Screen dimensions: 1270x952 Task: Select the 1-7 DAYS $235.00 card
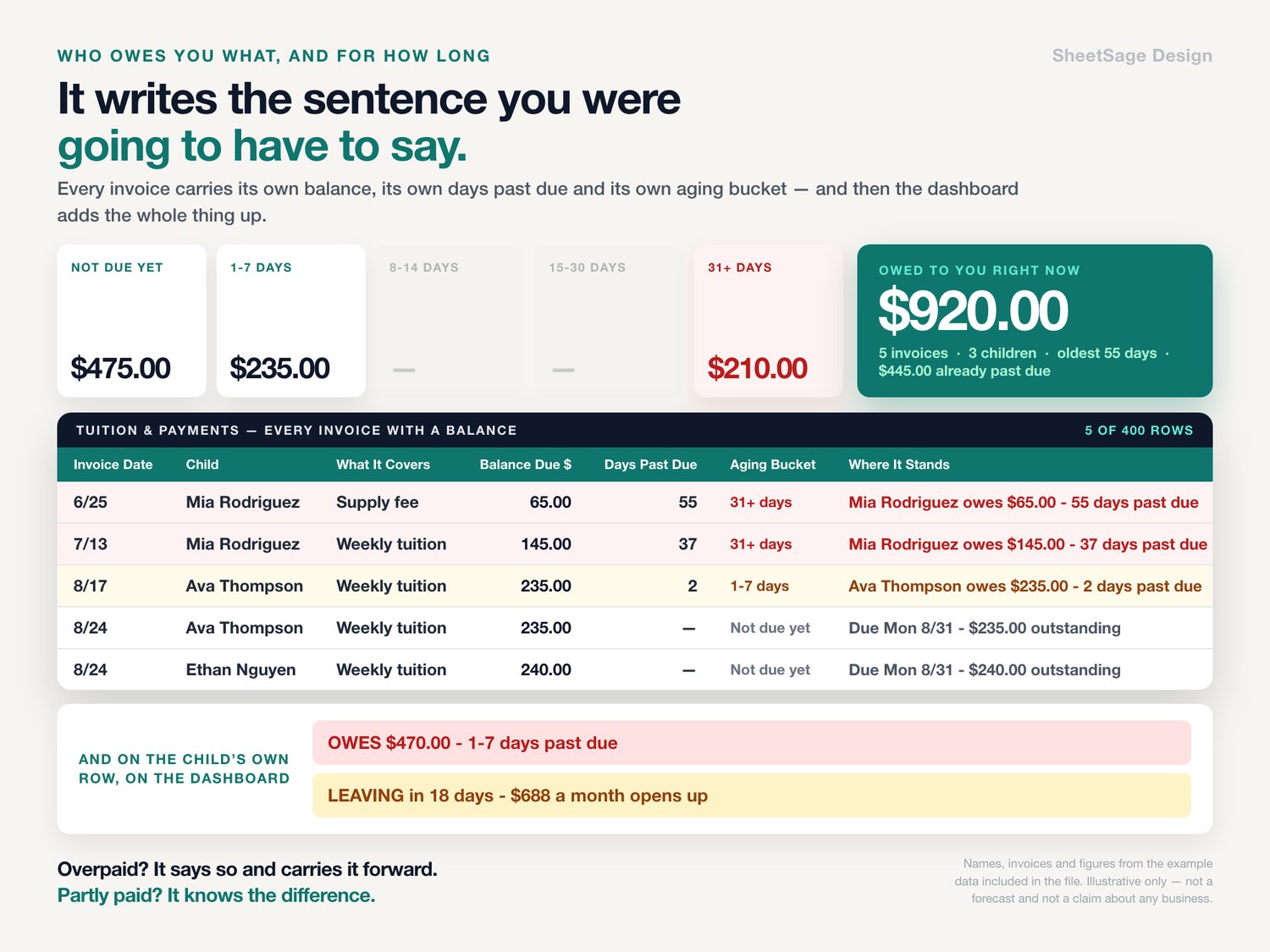[x=290, y=321]
